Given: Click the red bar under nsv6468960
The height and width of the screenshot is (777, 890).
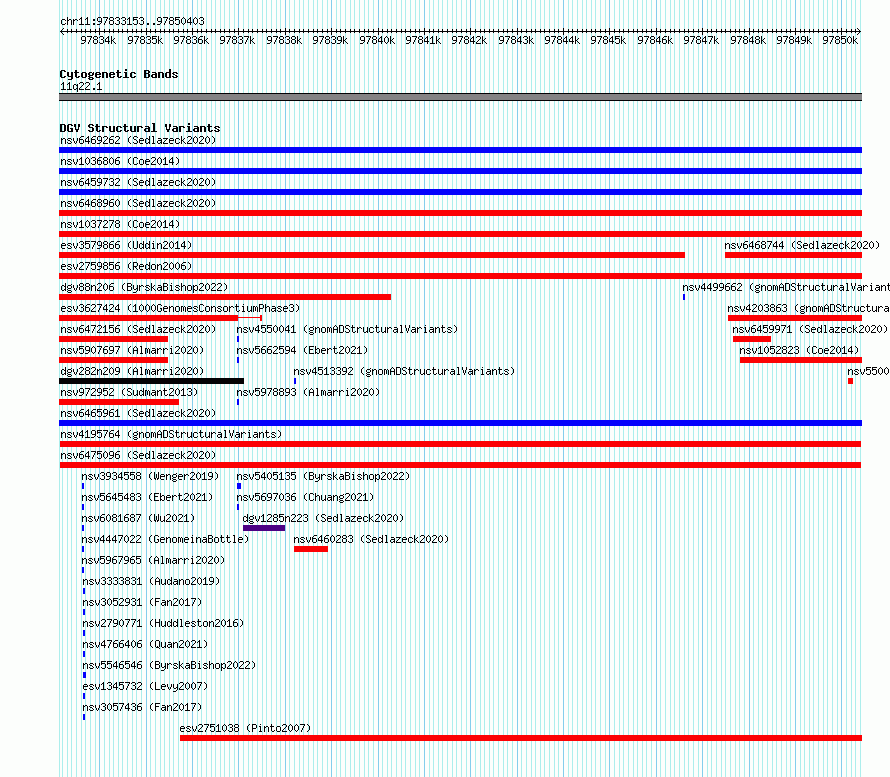Looking at the screenshot, I should pos(460,213).
